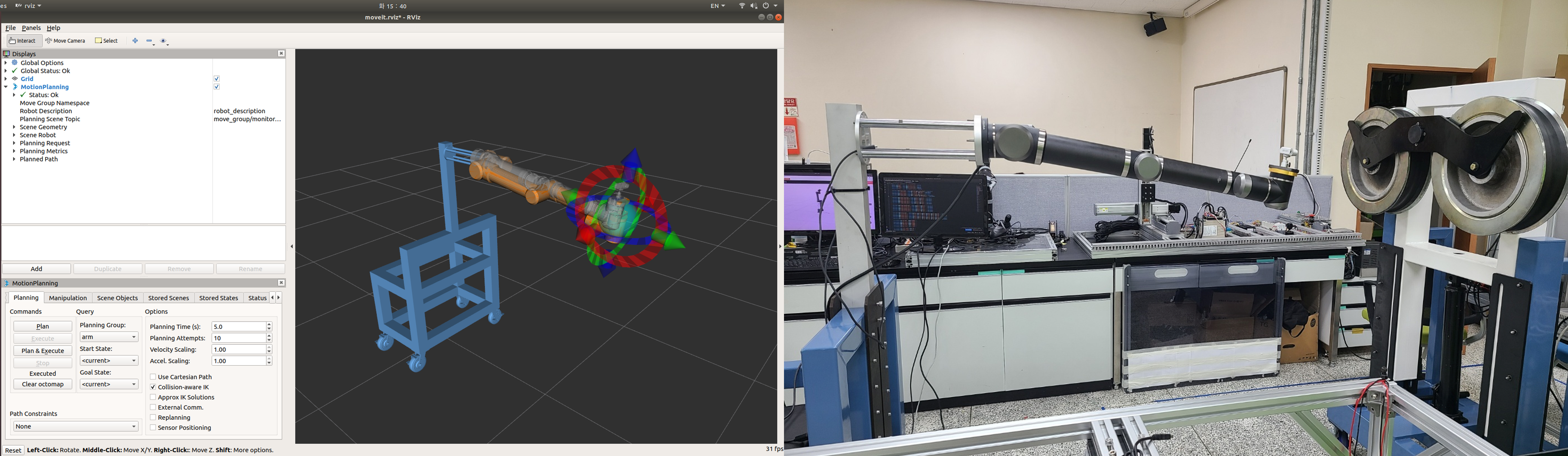Open the Panels menu
Image resolution: width=1568 pixels, height=456 pixels.
click(x=31, y=28)
